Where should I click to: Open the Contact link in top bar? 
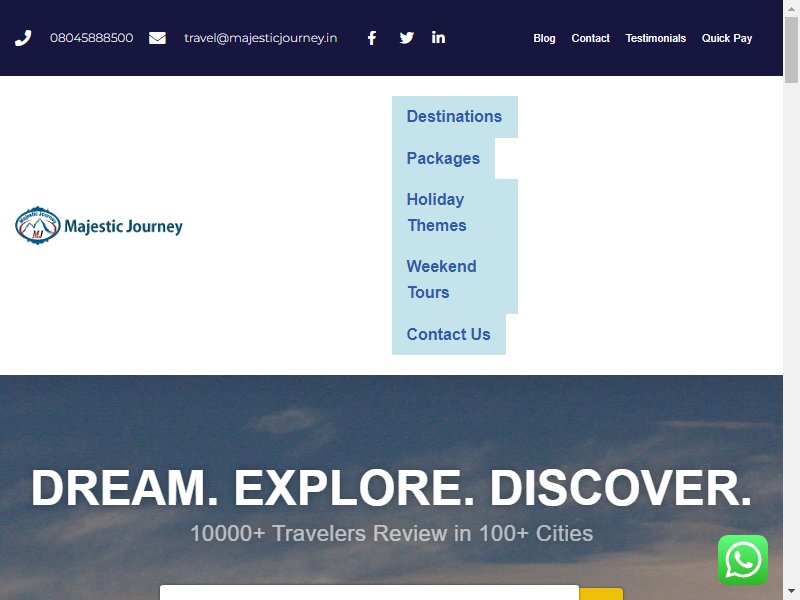[590, 38]
